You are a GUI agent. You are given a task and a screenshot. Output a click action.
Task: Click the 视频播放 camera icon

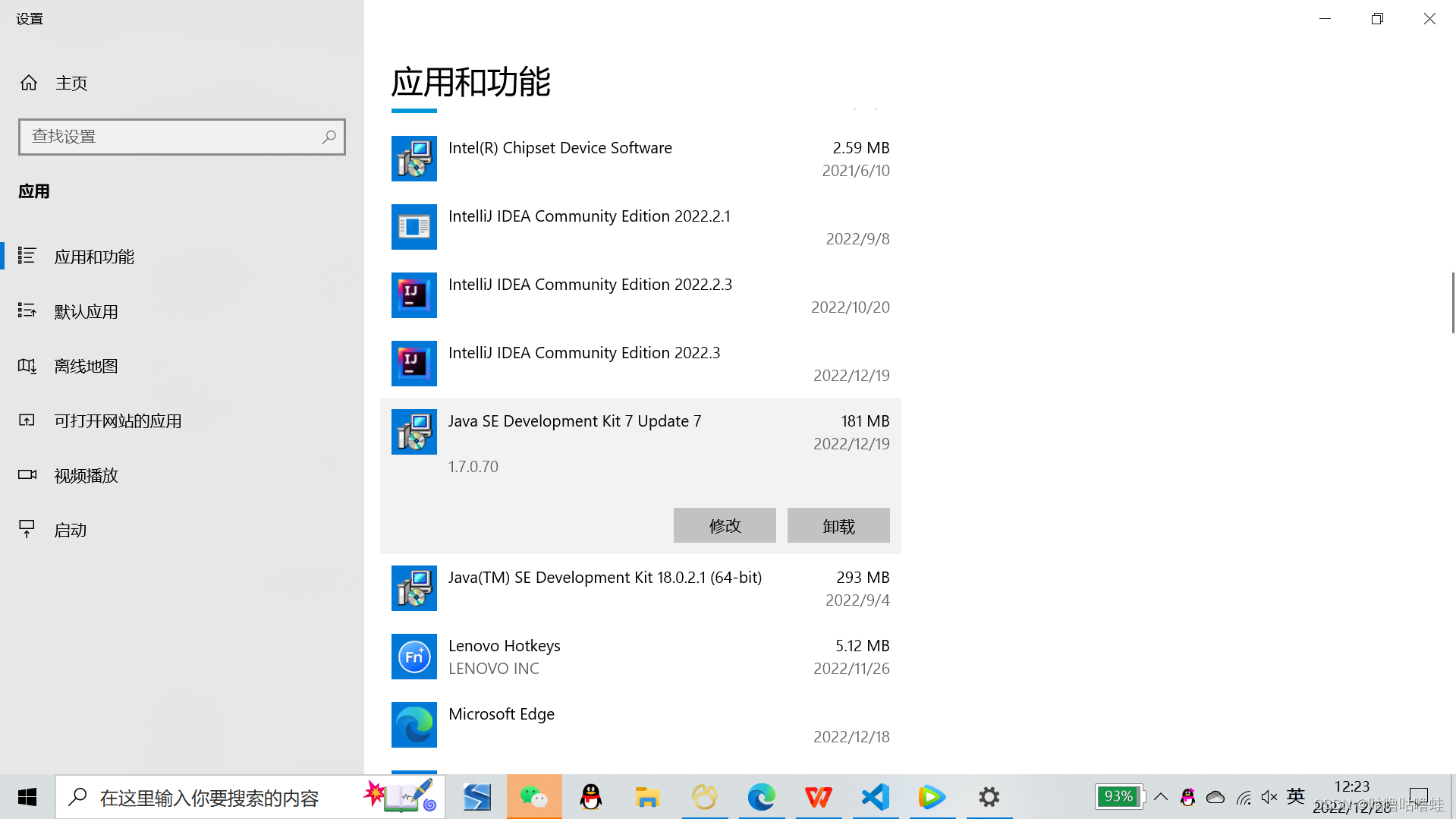(x=27, y=474)
